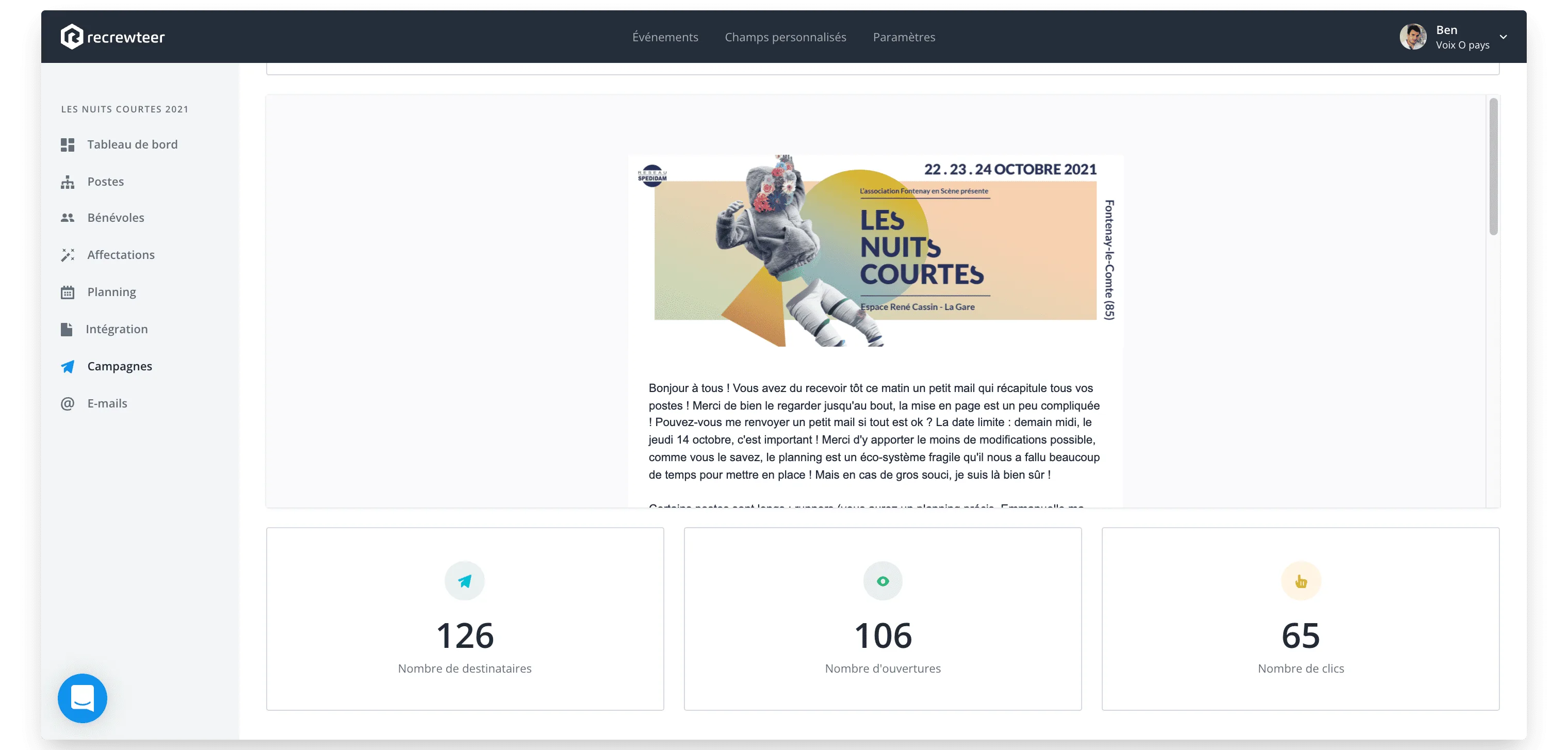1568x750 pixels.
Task: Click the Ben user name
Action: (x=1447, y=30)
